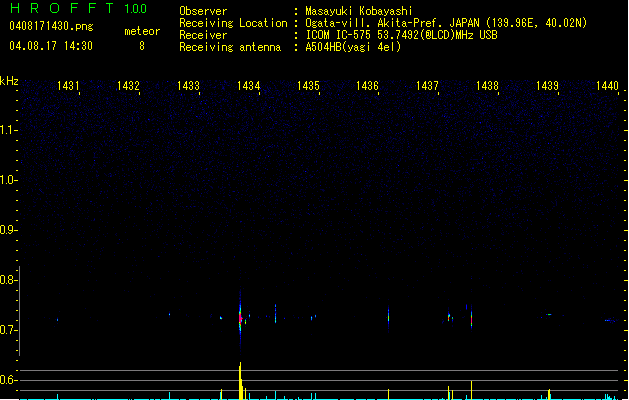The height and width of the screenshot is (400, 629).
Task: Select the ICOM IC-575 receiver description
Action: point(402,35)
